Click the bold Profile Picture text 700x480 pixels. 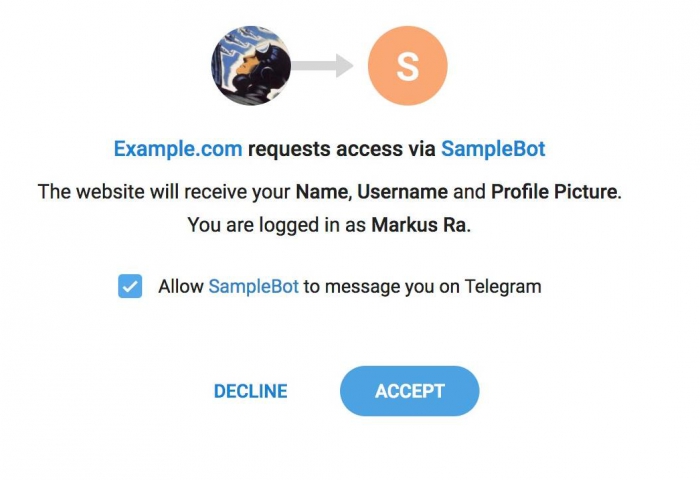pyautogui.click(x=553, y=191)
